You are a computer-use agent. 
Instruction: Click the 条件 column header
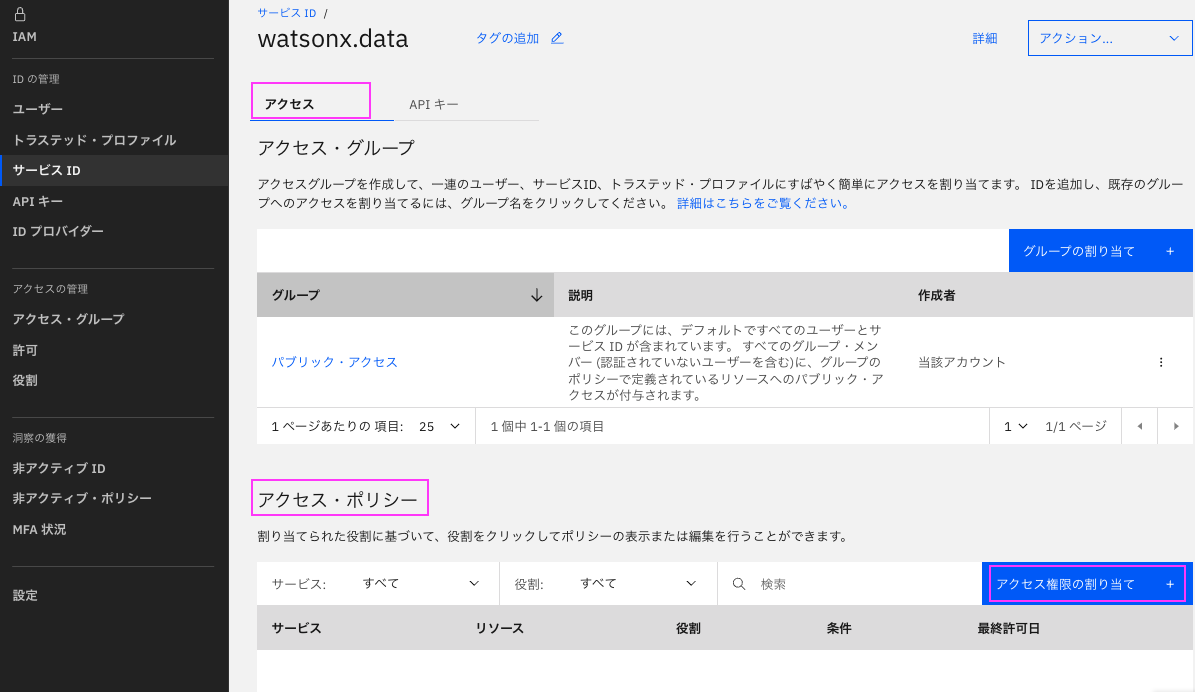(839, 628)
